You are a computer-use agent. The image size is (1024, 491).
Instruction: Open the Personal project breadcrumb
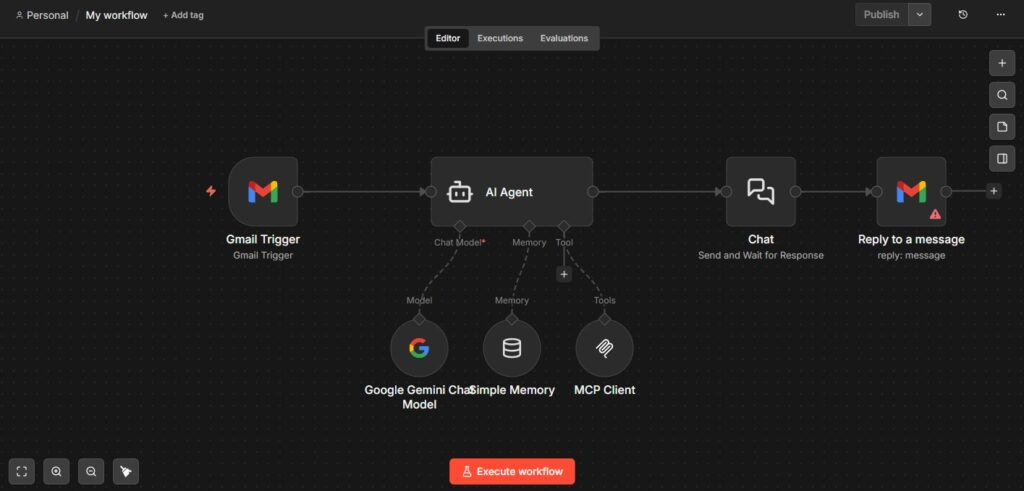click(x=42, y=15)
